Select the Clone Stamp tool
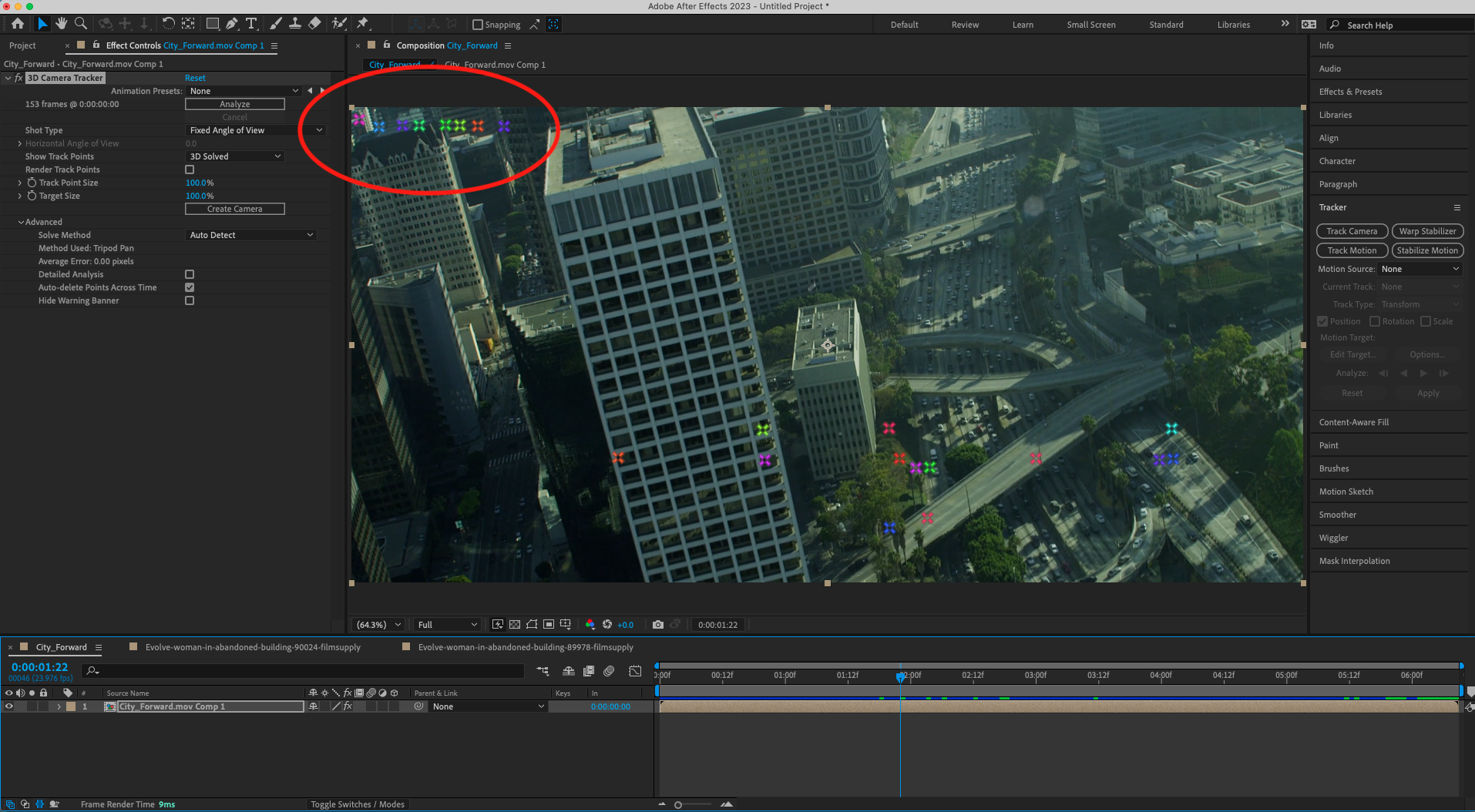1475x812 pixels. 295,24
